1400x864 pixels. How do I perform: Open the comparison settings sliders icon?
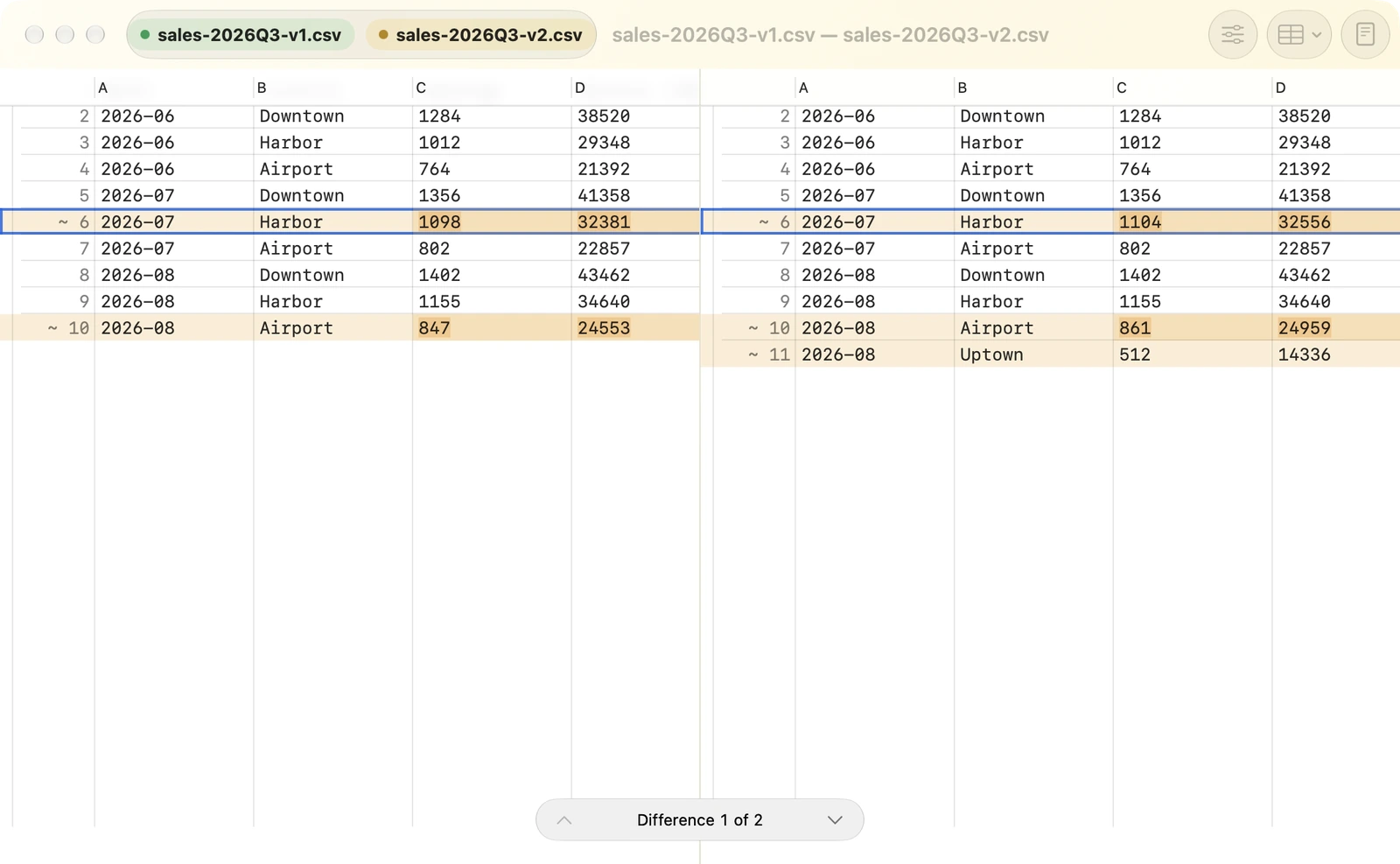[x=1232, y=35]
